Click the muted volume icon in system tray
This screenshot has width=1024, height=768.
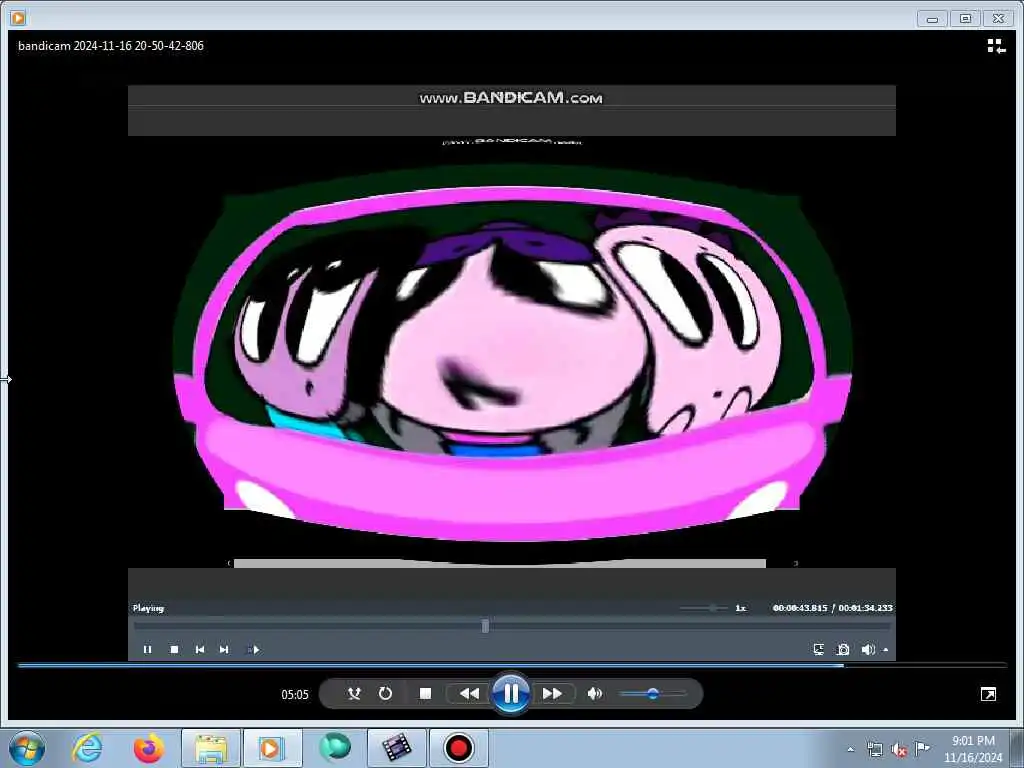coord(899,750)
